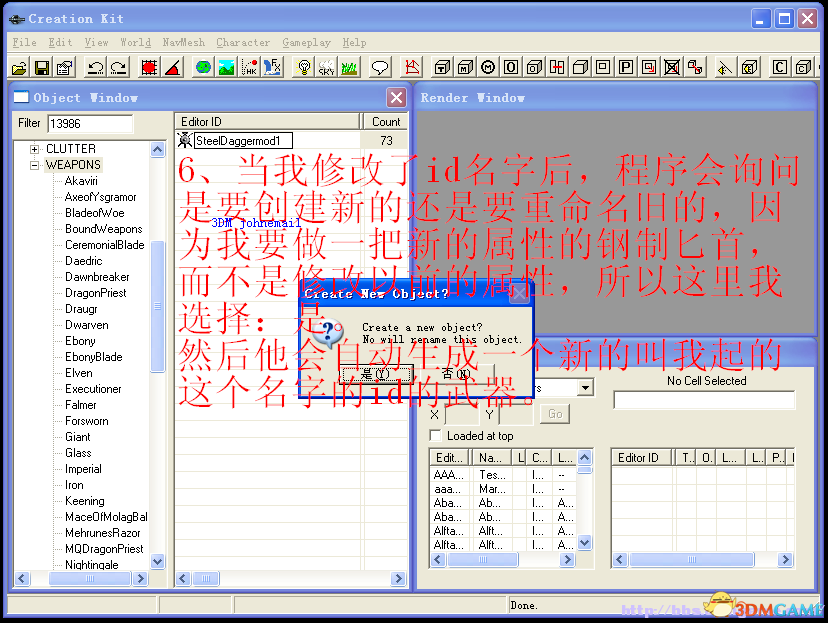Click the cell list horizontal scroll thumb
This screenshot has width=828, height=623.
click(x=483, y=560)
